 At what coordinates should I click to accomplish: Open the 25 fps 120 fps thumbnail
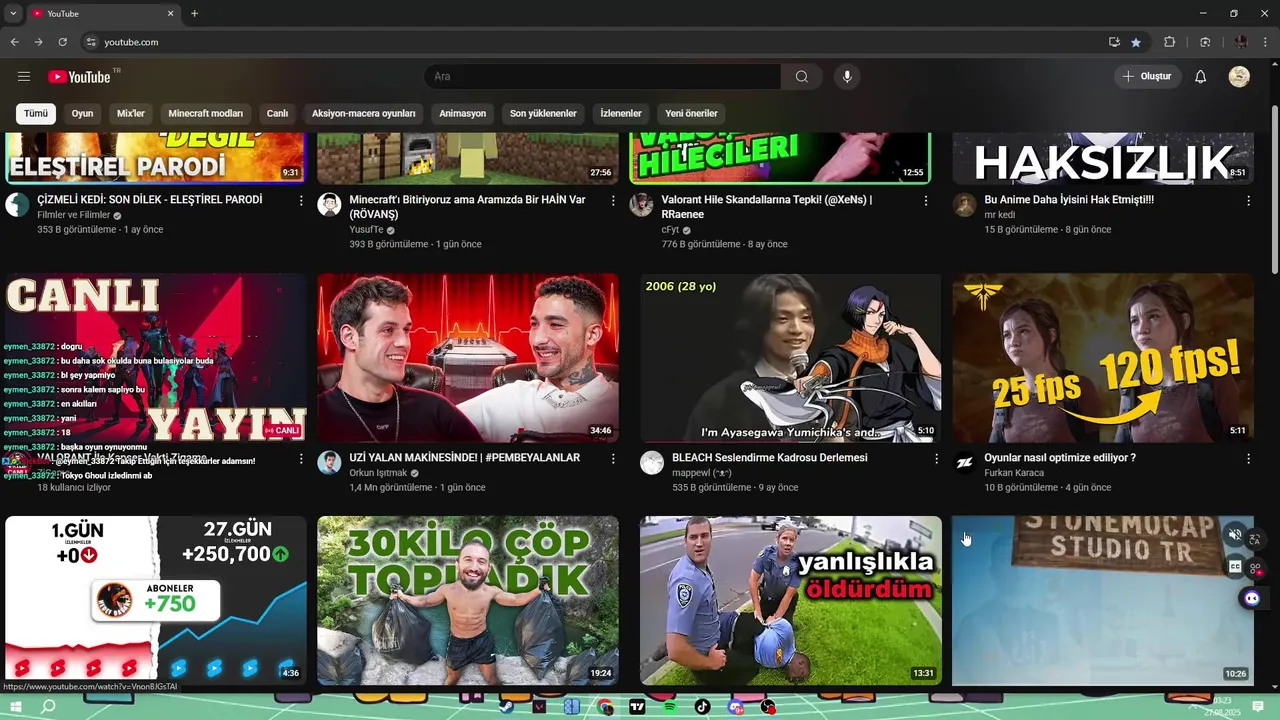pos(1103,358)
